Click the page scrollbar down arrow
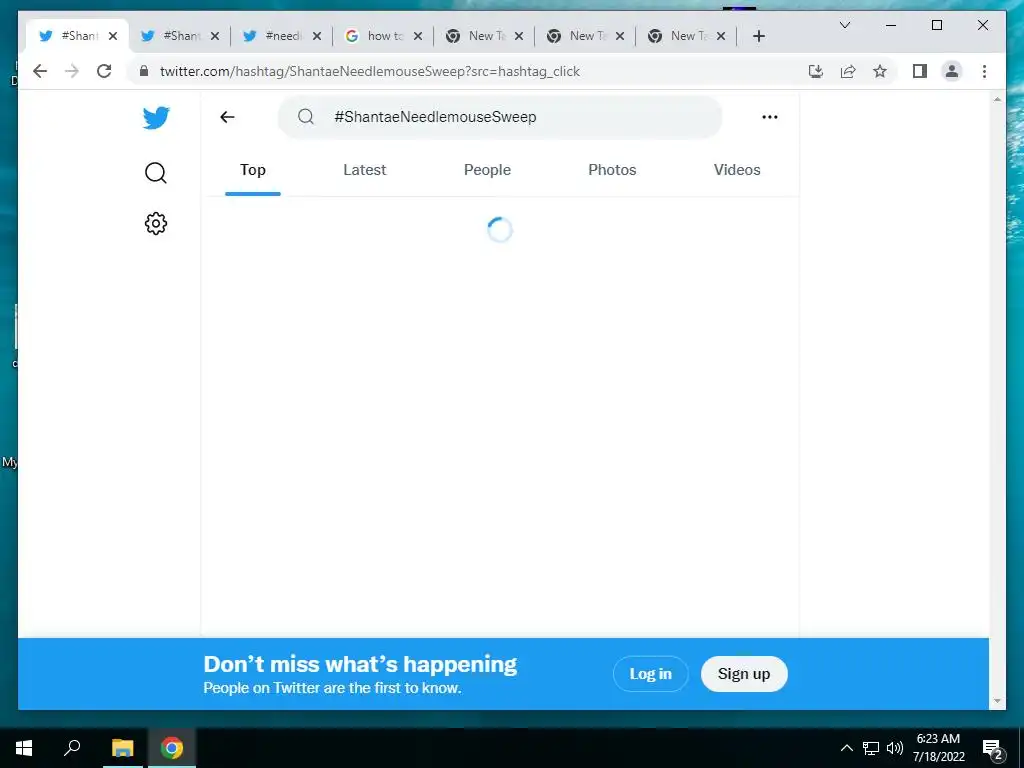The width and height of the screenshot is (1024, 768). [997, 701]
